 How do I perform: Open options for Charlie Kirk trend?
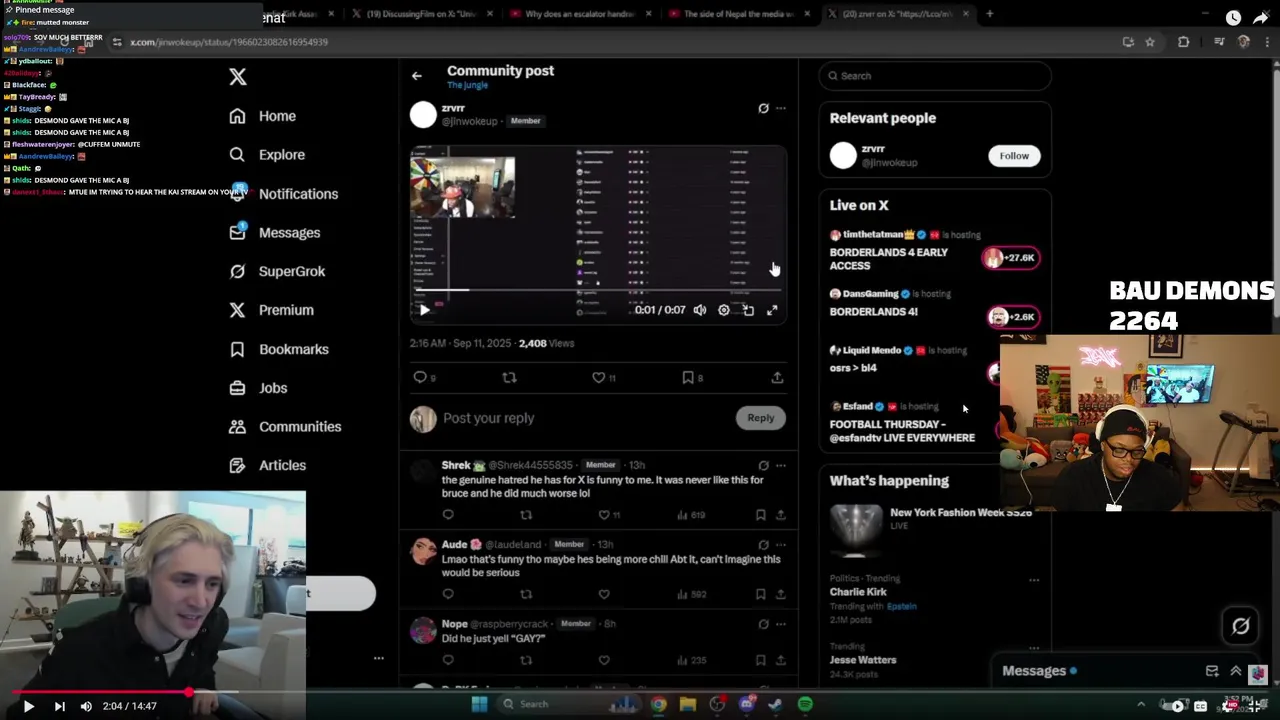(x=1034, y=580)
